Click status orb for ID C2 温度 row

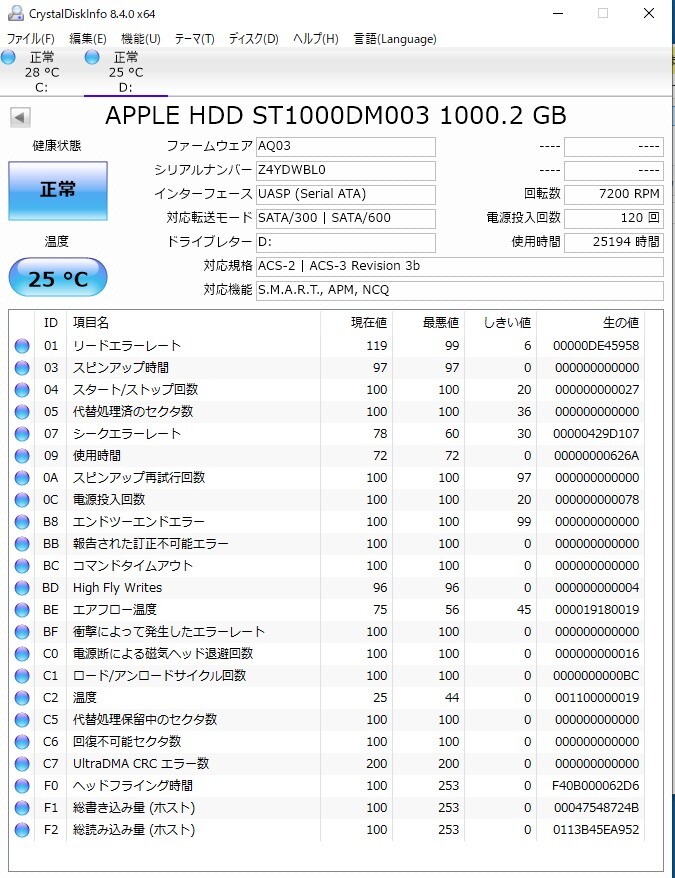[x=22, y=698]
